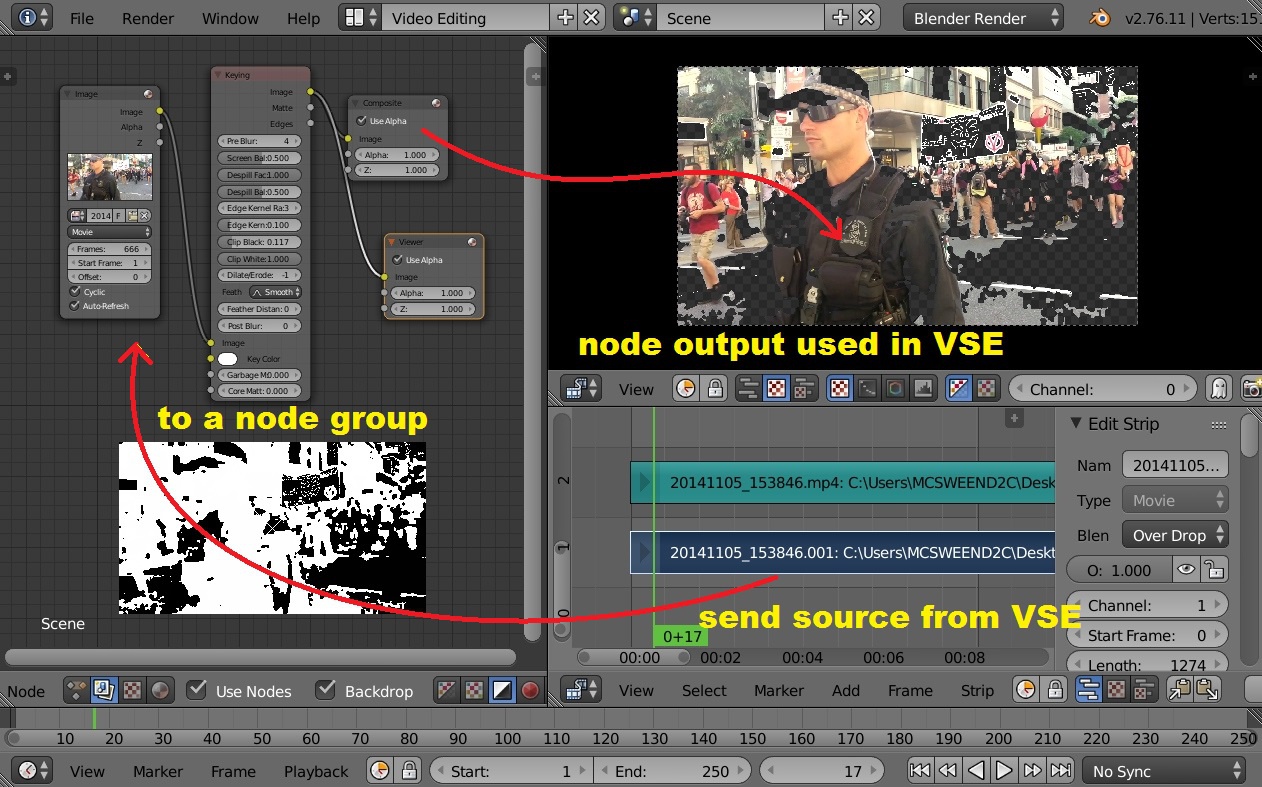The height and width of the screenshot is (787, 1262).
Task: Play the animation forward
Action: coord(1004,771)
